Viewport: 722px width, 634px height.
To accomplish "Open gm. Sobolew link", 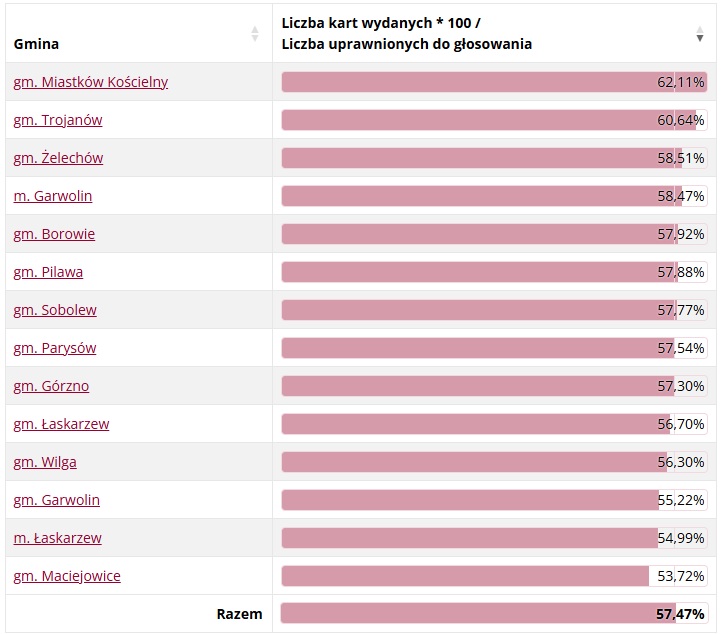I will [55, 310].
